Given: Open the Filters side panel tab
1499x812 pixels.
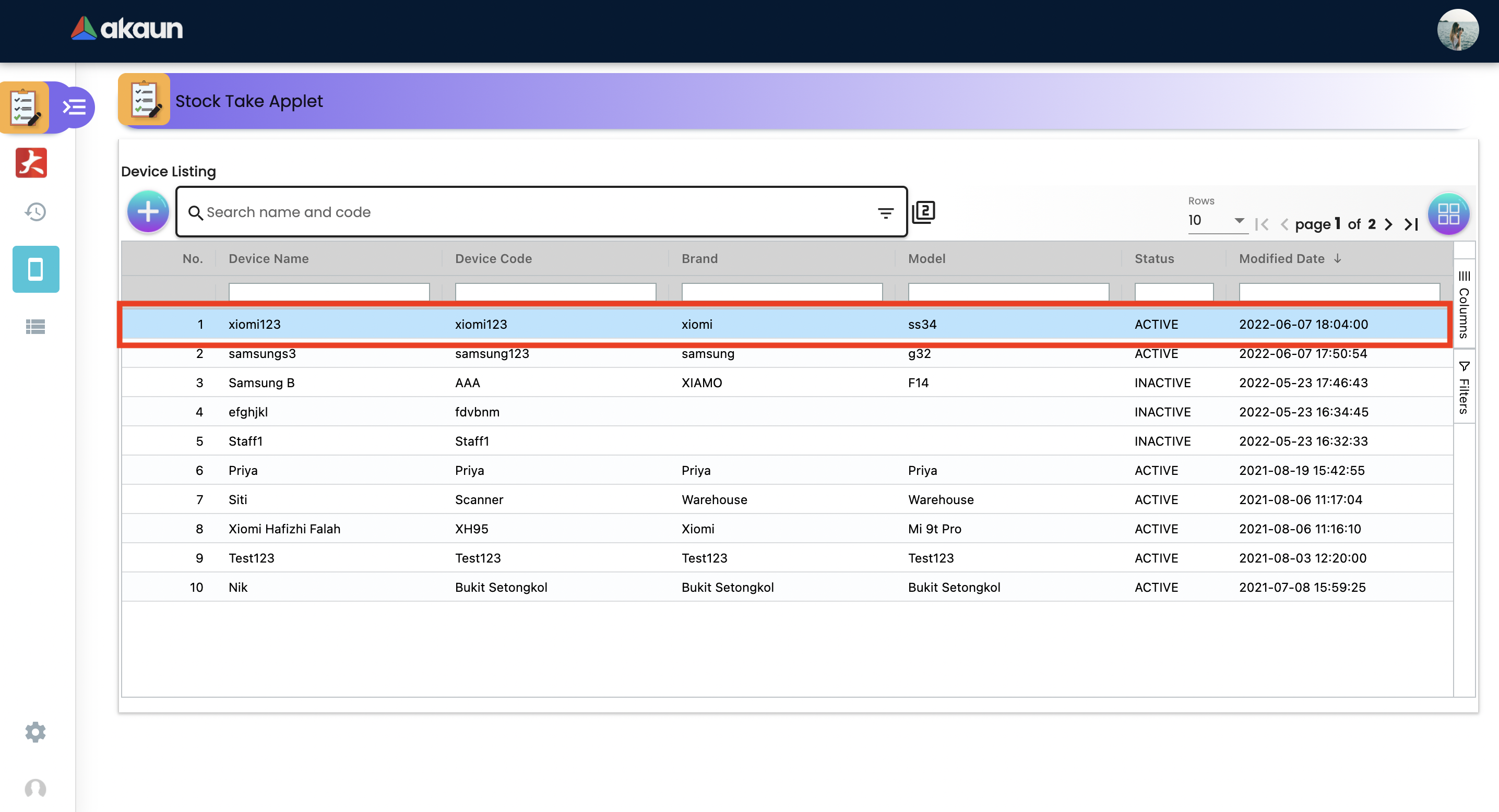Looking at the screenshot, I should click(1464, 388).
